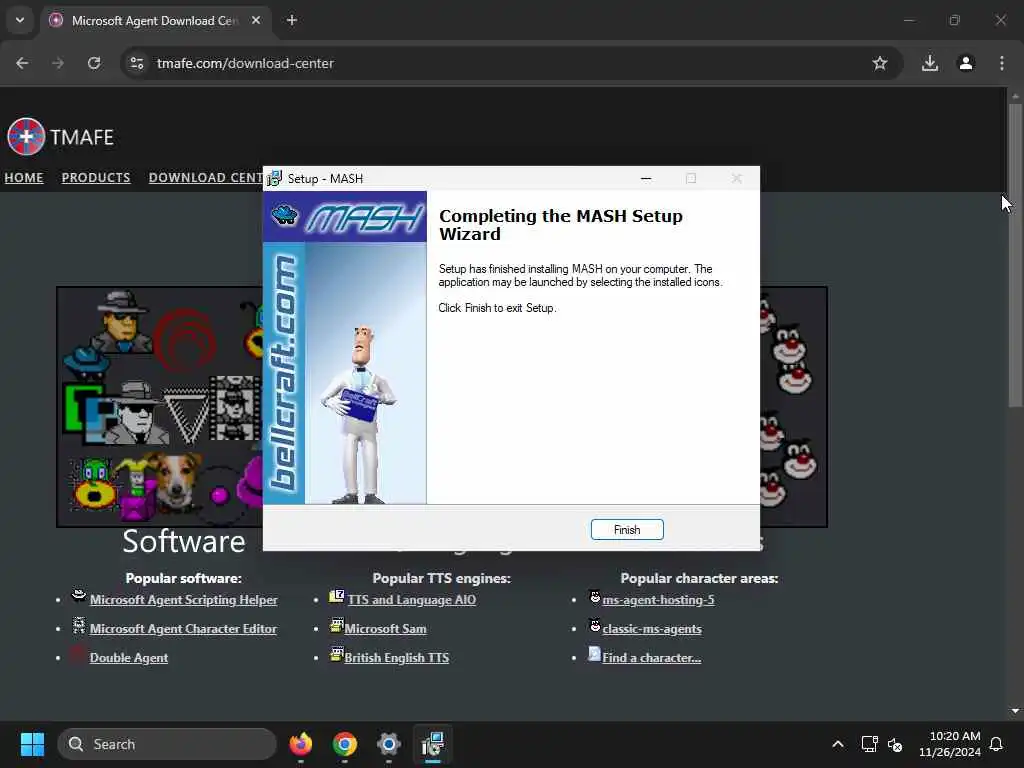Click the page vertical scrollbar thumb
Viewport: 1024px width, 768px height.
[1015, 255]
